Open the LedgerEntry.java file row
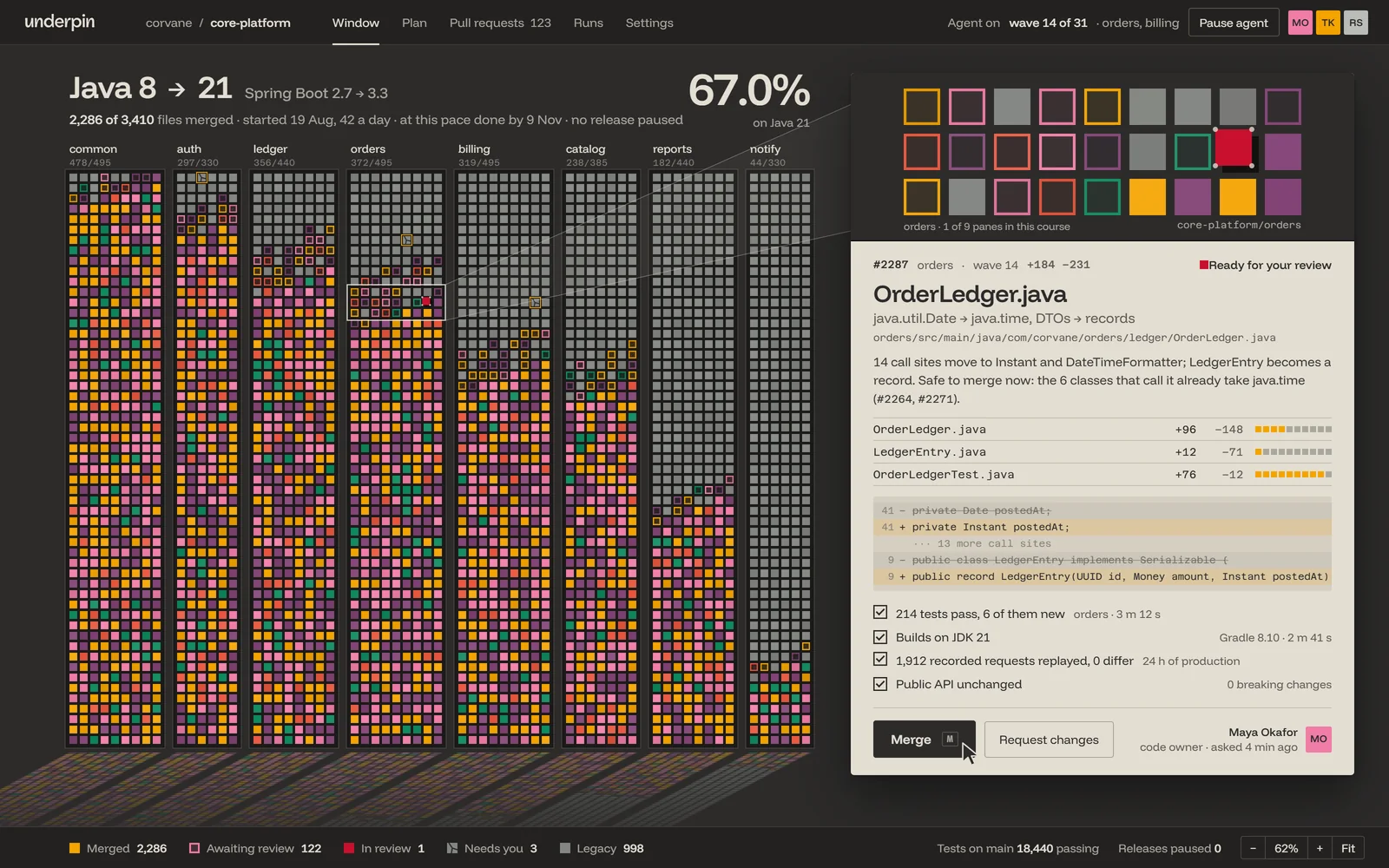 point(1103,452)
